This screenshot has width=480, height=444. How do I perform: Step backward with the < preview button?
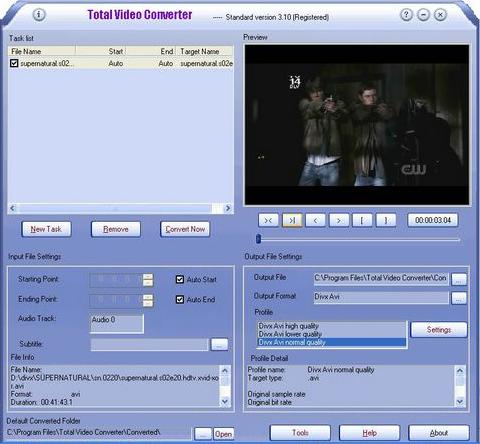315,220
